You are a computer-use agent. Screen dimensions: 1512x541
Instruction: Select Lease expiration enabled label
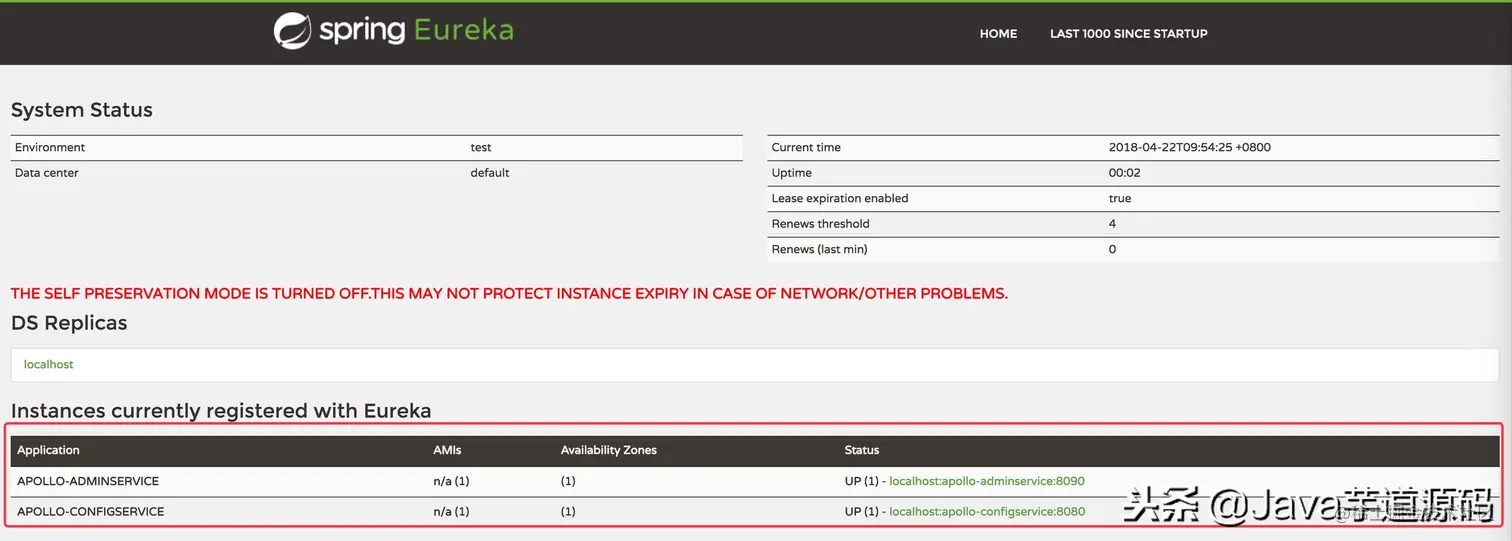[x=840, y=198]
